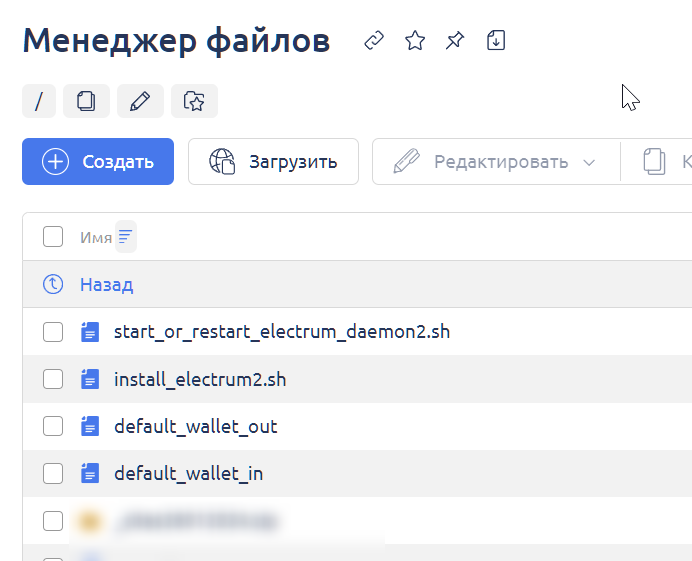Select the default_wallet_out checkbox

coord(53,426)
